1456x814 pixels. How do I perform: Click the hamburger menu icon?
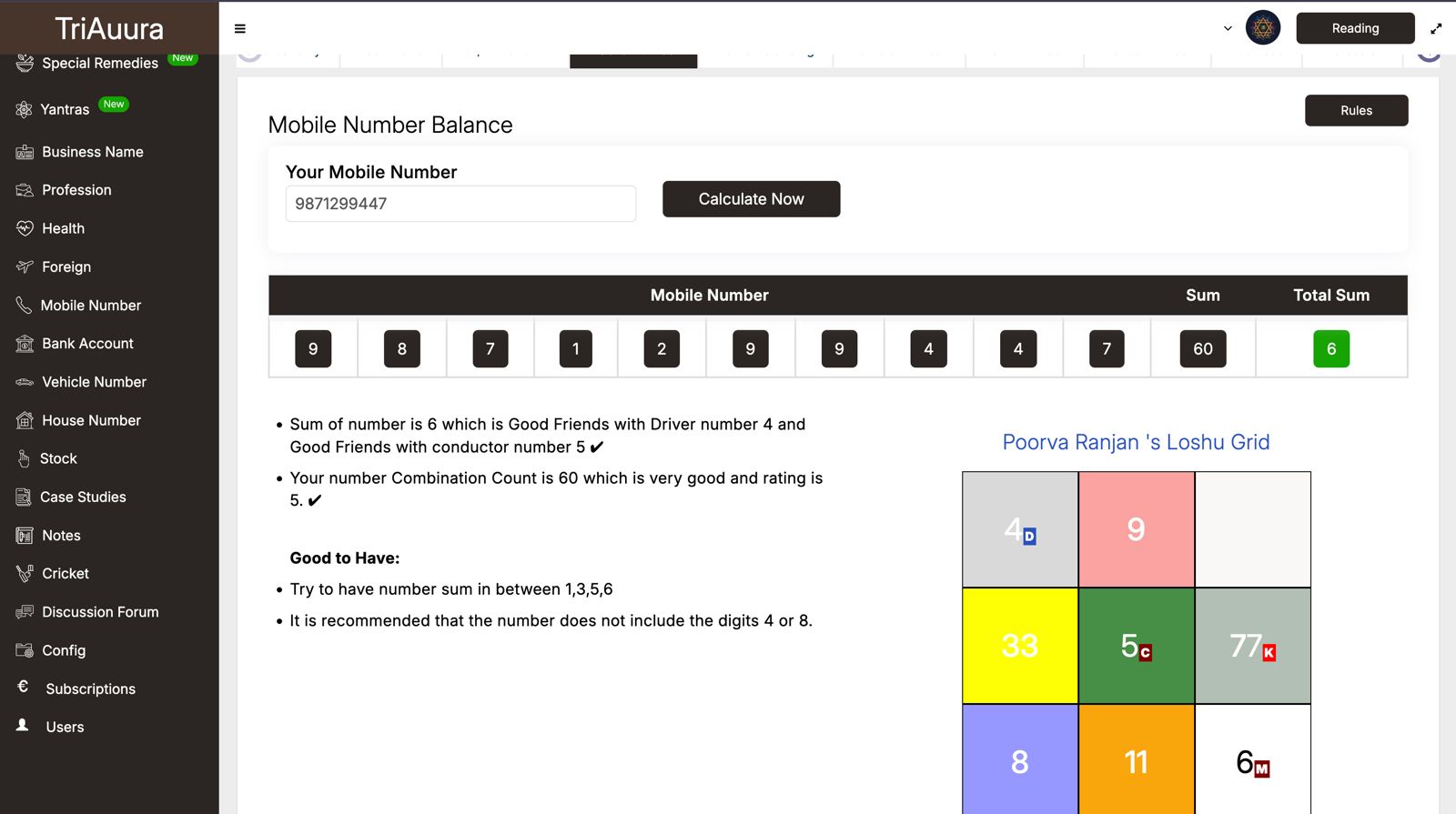(x=240, y=29)
